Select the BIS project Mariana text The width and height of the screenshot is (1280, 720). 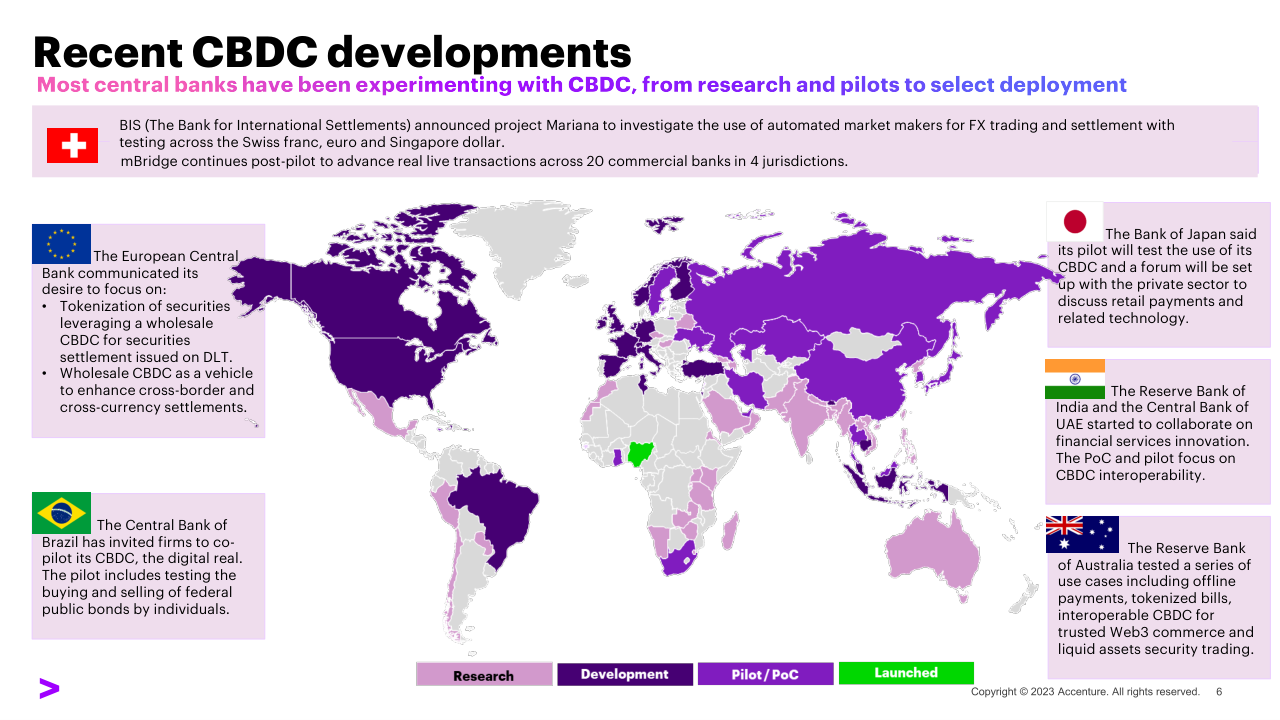(646, 134)
